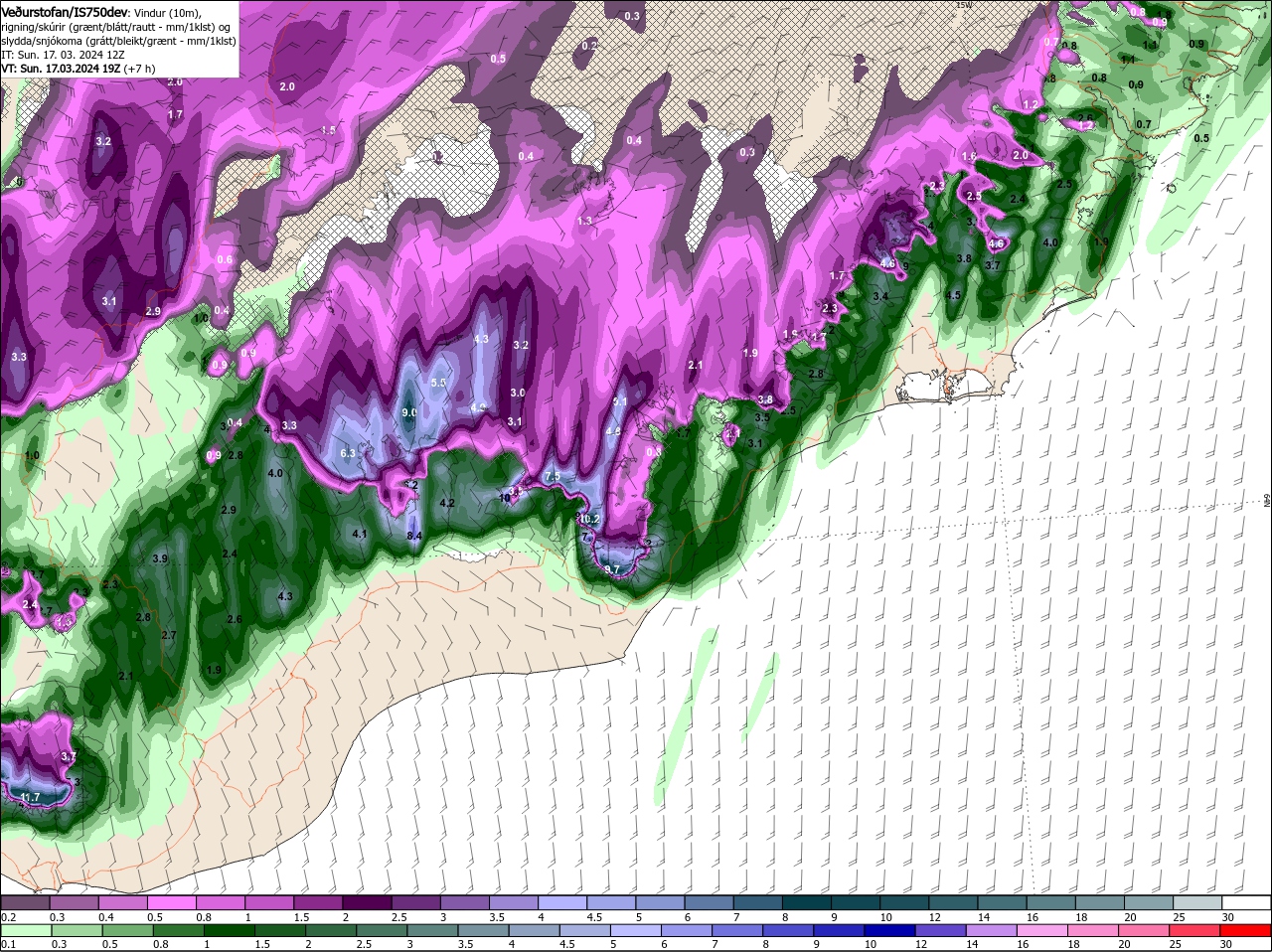Click the Veðurstofan/IS750dev title text
The width and height of the screenshot is (1272, 952).
coord(65,11)
